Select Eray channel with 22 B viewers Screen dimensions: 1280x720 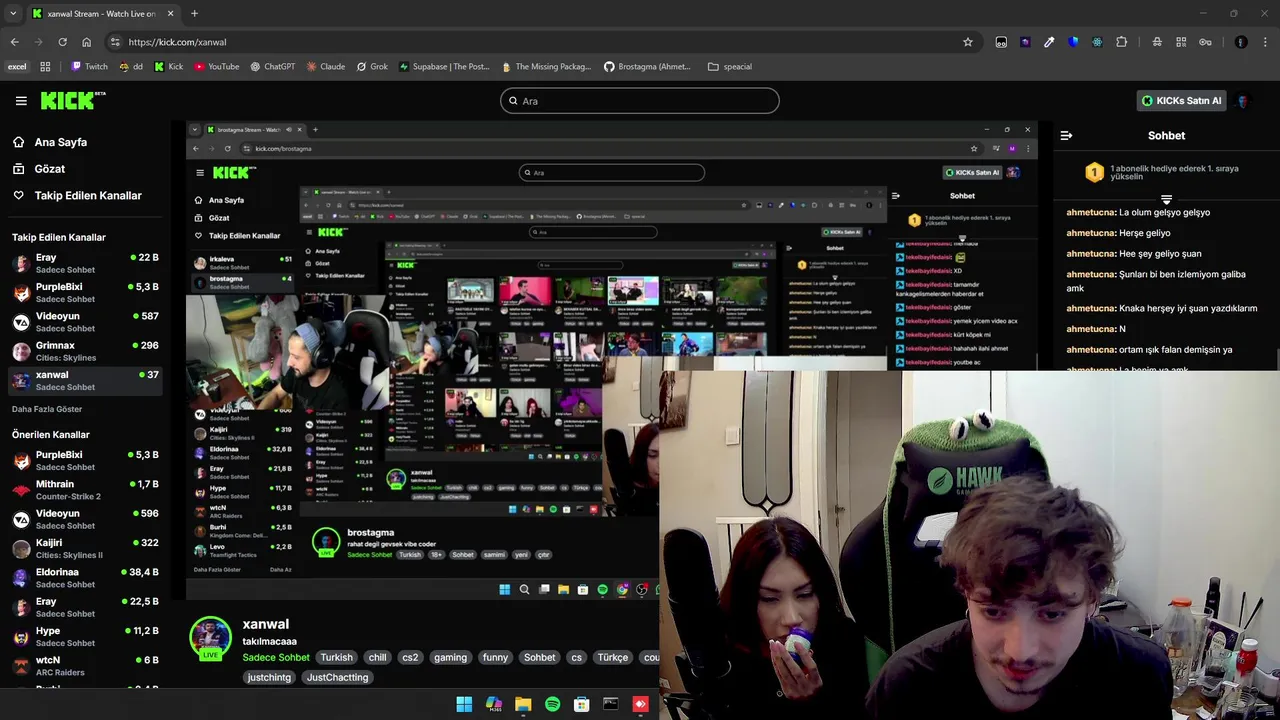pos(84,264)
